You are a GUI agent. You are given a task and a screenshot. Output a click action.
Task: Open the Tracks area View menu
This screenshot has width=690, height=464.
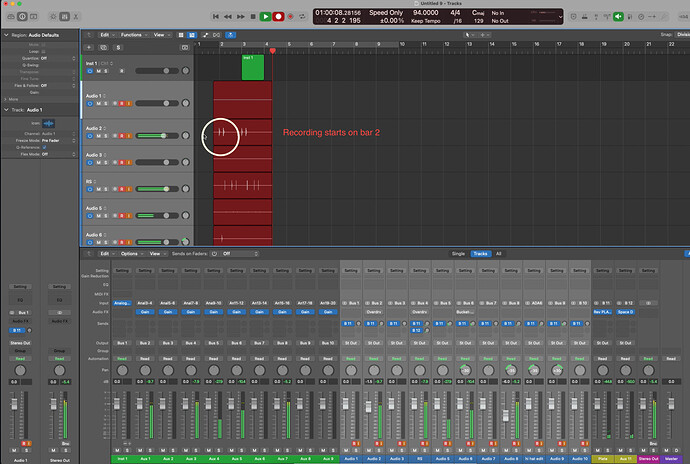161,35
